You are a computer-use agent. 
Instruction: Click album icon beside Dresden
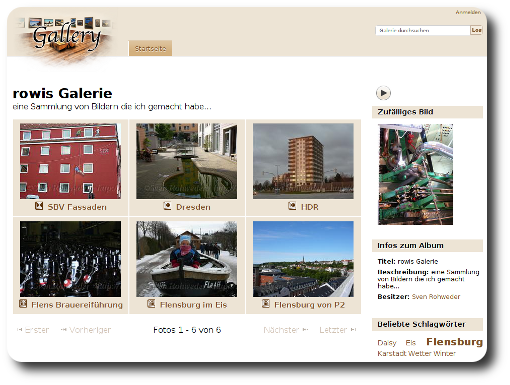tap(167, 206)
